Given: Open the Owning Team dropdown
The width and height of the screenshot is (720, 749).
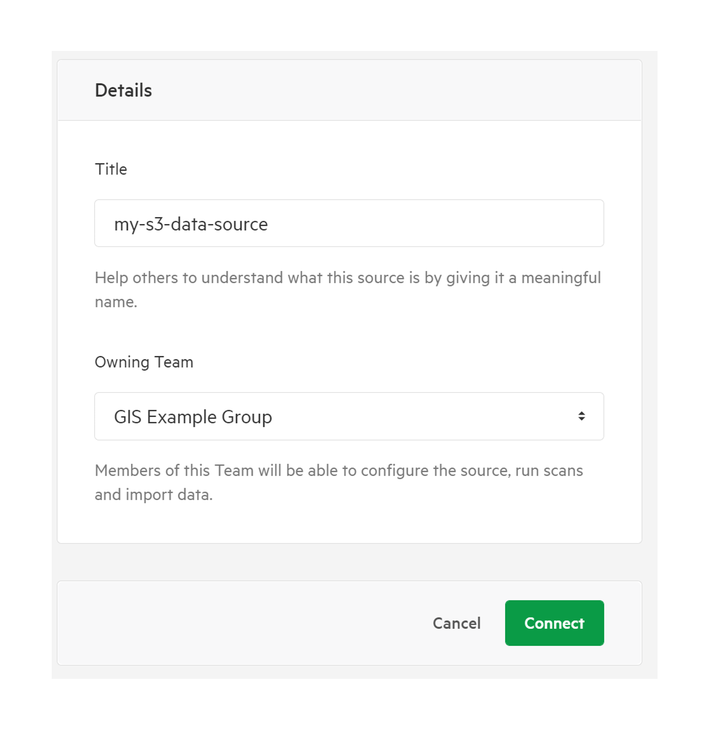Looking at the screenshot, I should [349, 416].
